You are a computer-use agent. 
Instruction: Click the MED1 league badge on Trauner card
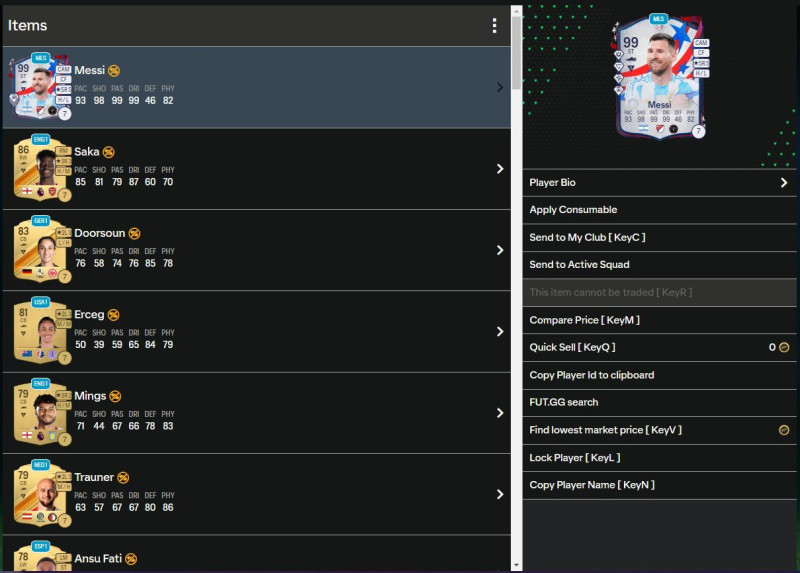click(x=41, y=465)
